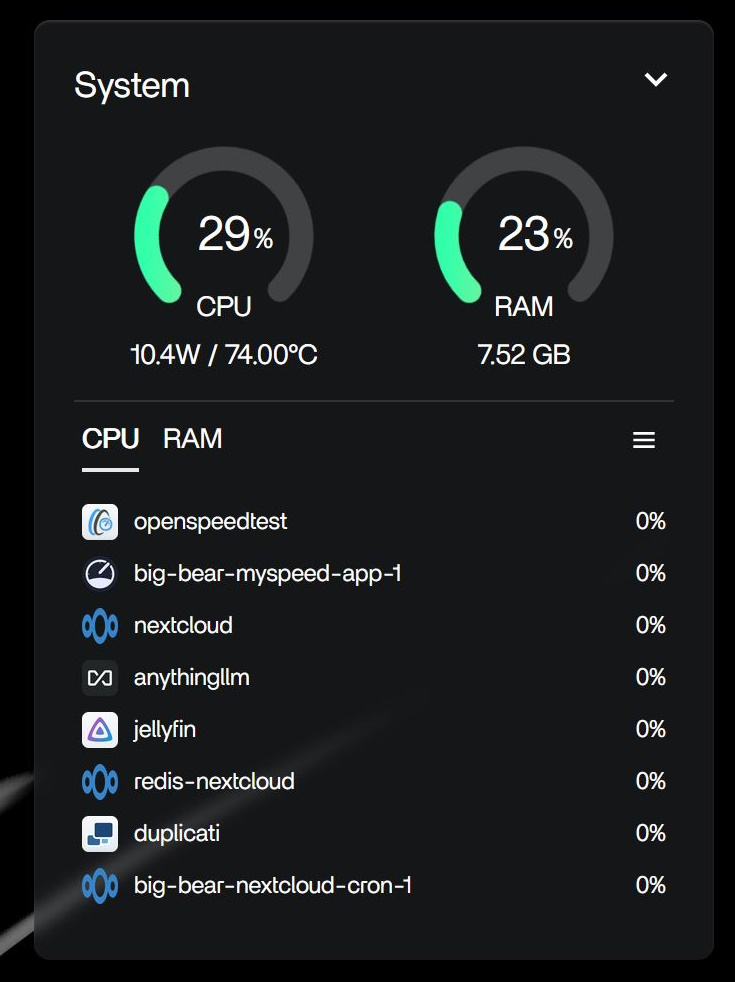735x982 pixels.
Task: Click the 10.4W / 74.00°C CPU reading
Action: point(224,355)
